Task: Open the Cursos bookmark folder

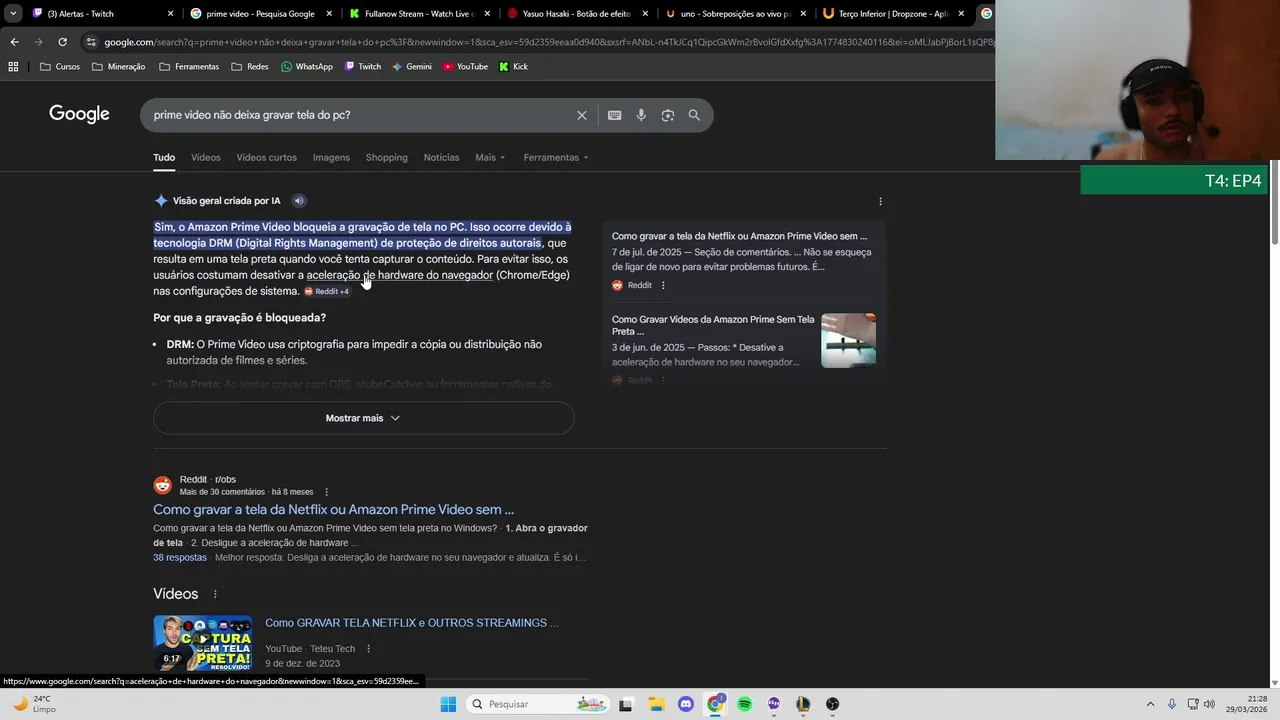Action: [x=60, y=66]
